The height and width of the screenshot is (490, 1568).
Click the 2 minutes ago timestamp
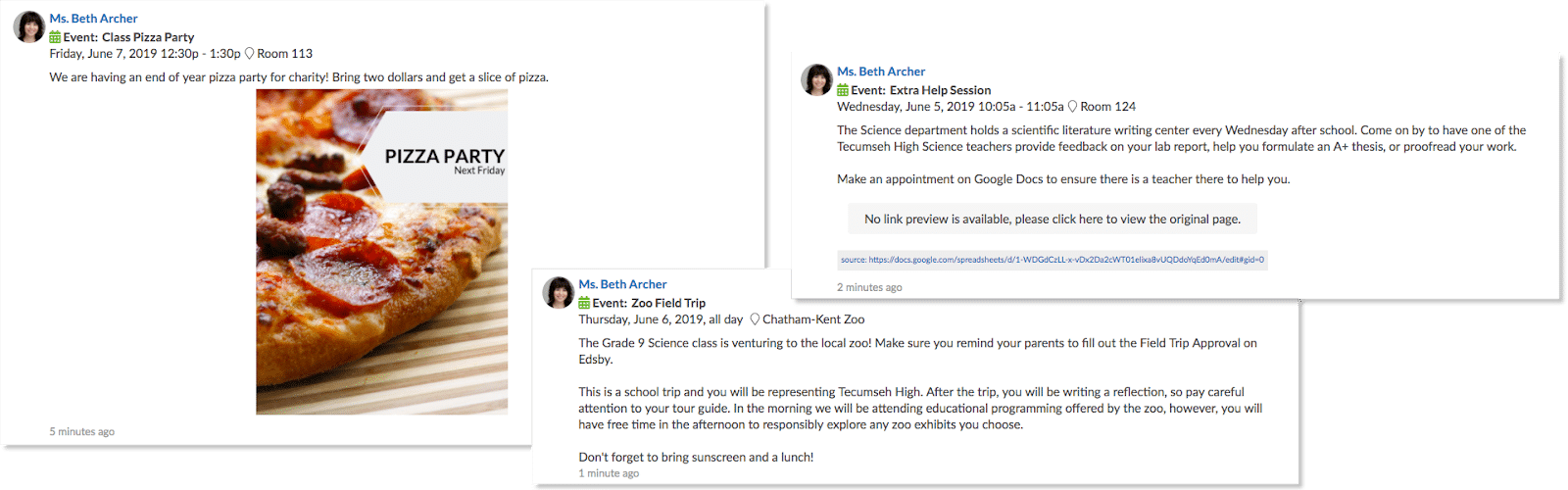869,287
